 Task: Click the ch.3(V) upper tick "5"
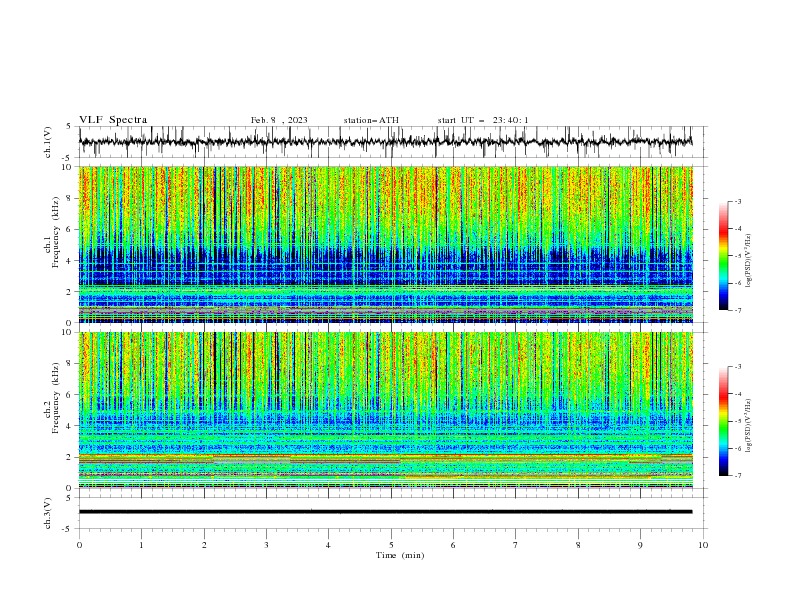(x=69, y=497)
